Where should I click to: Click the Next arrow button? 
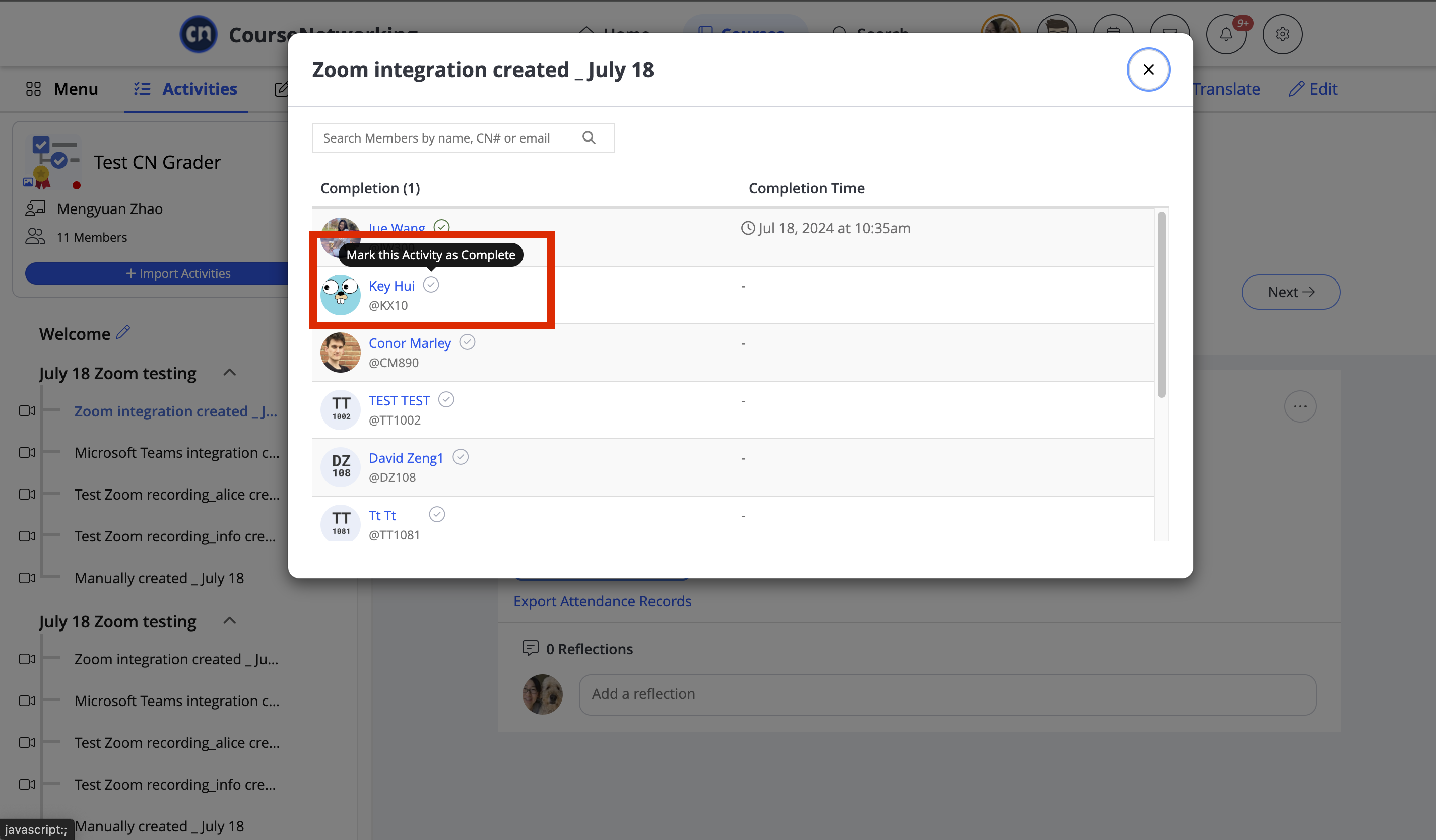point(1291,292)
